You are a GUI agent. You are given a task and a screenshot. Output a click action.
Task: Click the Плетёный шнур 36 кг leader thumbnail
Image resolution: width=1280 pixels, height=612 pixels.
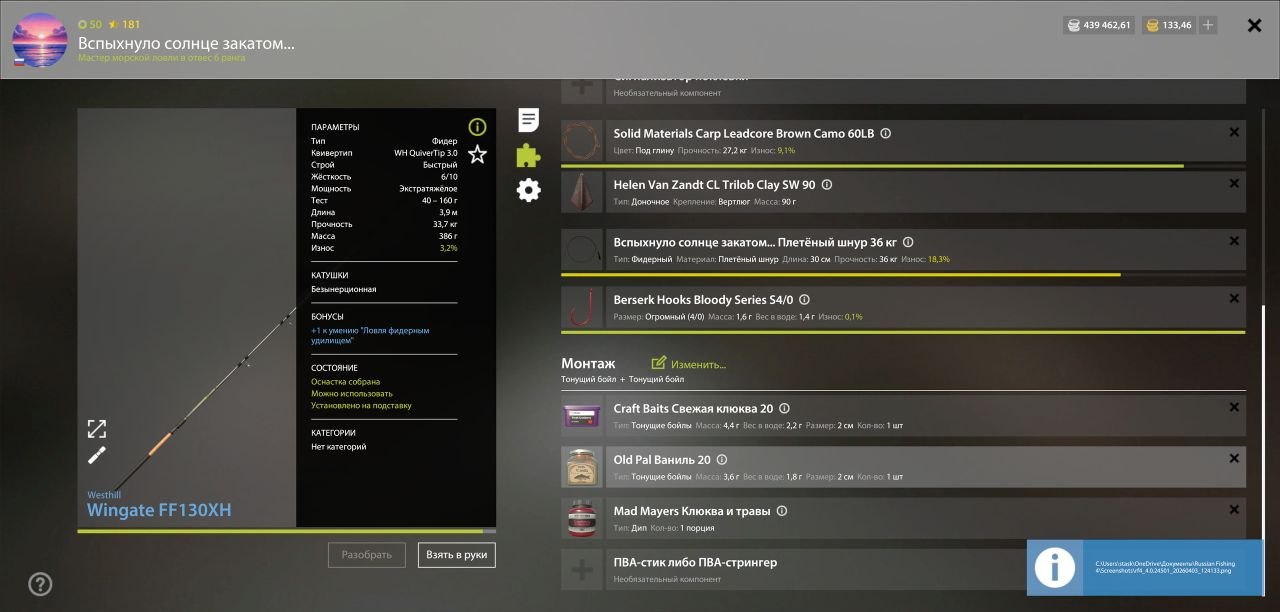pyautogui.click(x=581, y=249)
